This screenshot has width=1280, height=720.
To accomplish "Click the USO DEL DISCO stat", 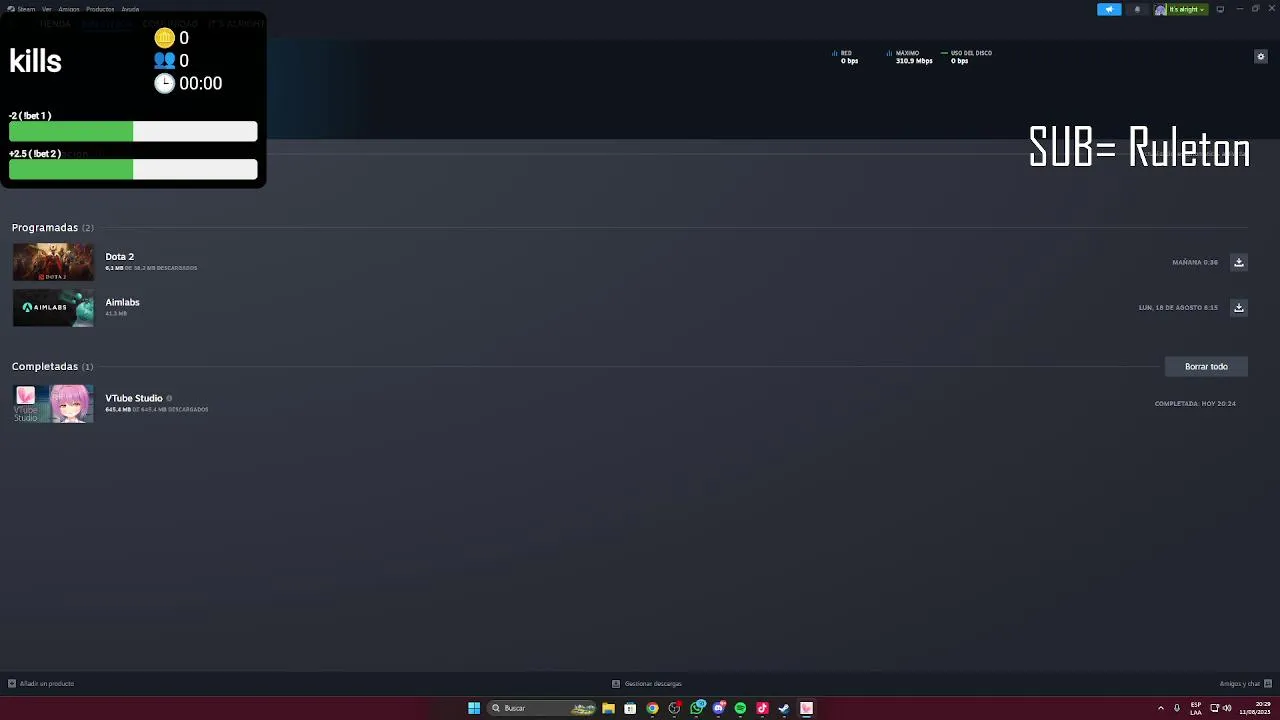I will 966,57.
